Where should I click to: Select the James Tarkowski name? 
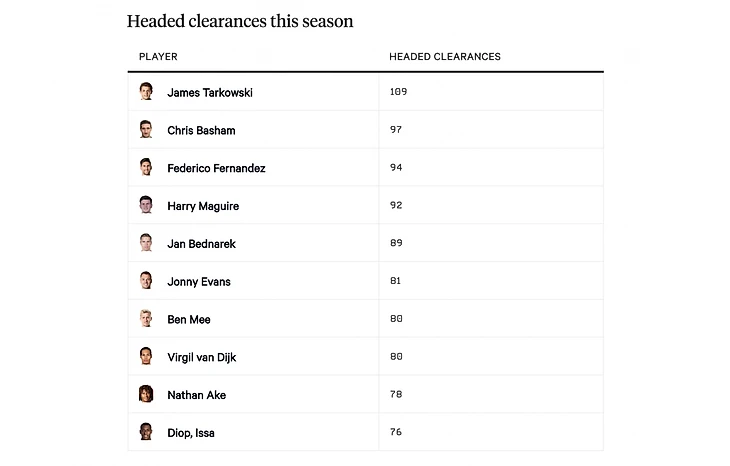coord(210,93)
